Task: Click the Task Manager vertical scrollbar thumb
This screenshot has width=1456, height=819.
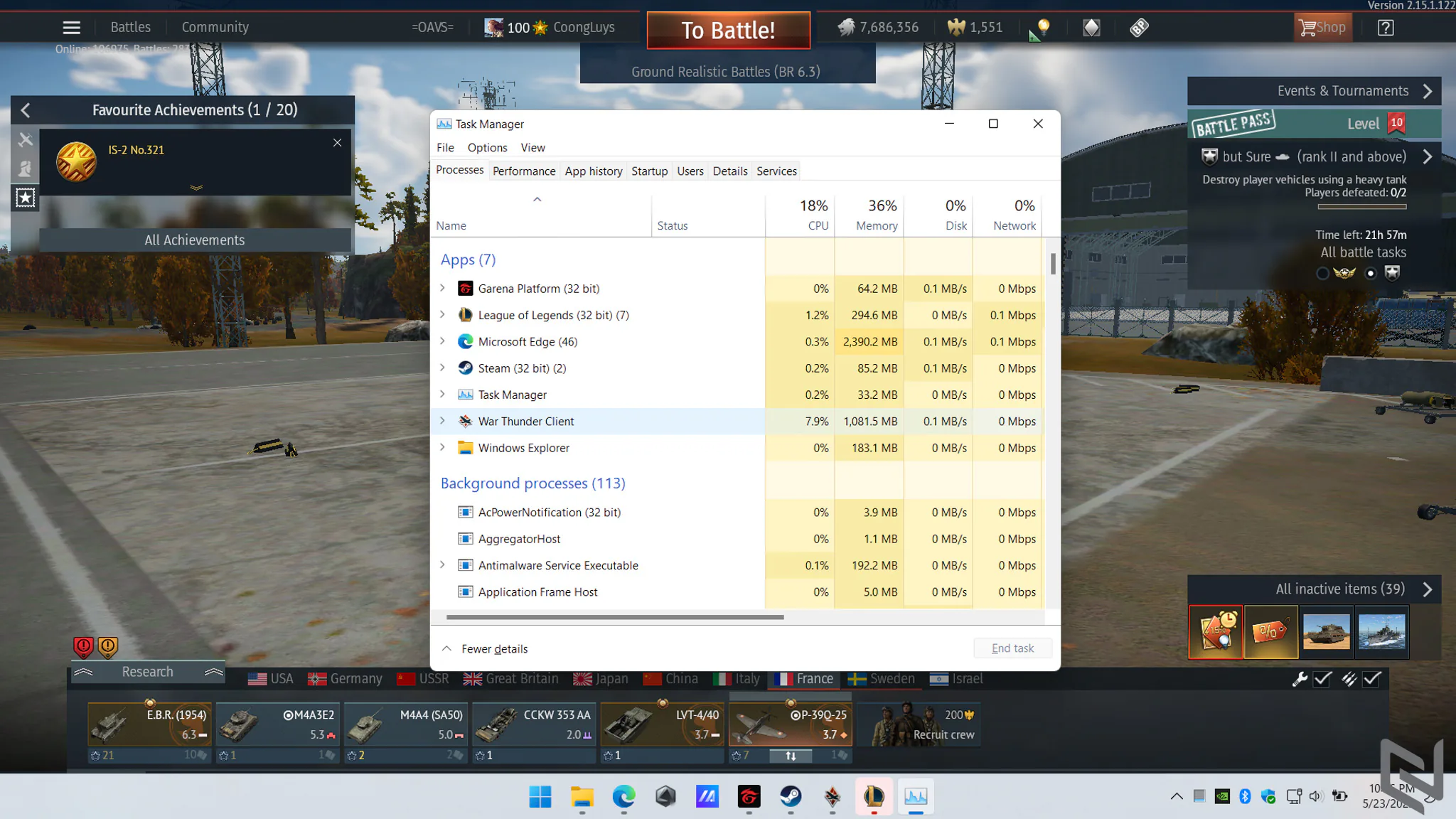Action: [1053, 264]
